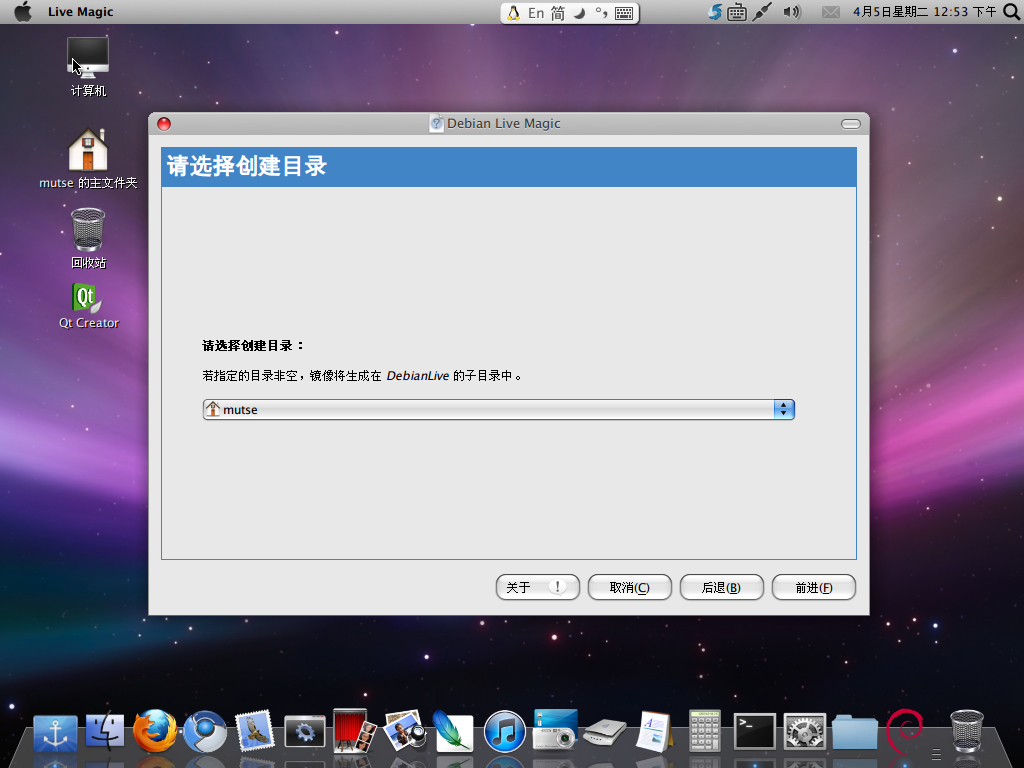Screen dimensions: 1024x768
Task: Open the camera image capture dock icon
Action: point(555,729)
